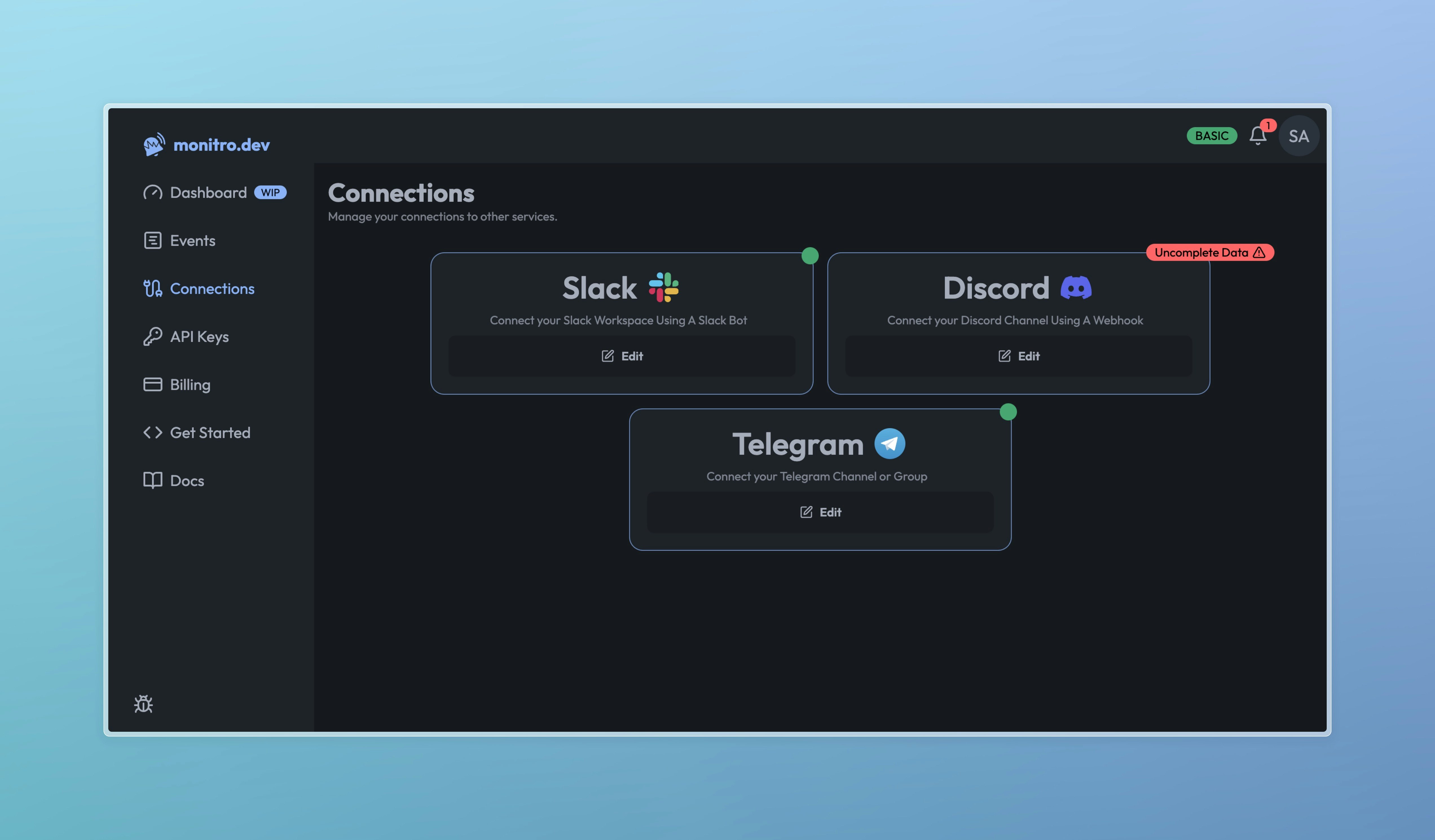Edit the Discord connection
The image size is (1435, 840).
tap(1019, 356)
